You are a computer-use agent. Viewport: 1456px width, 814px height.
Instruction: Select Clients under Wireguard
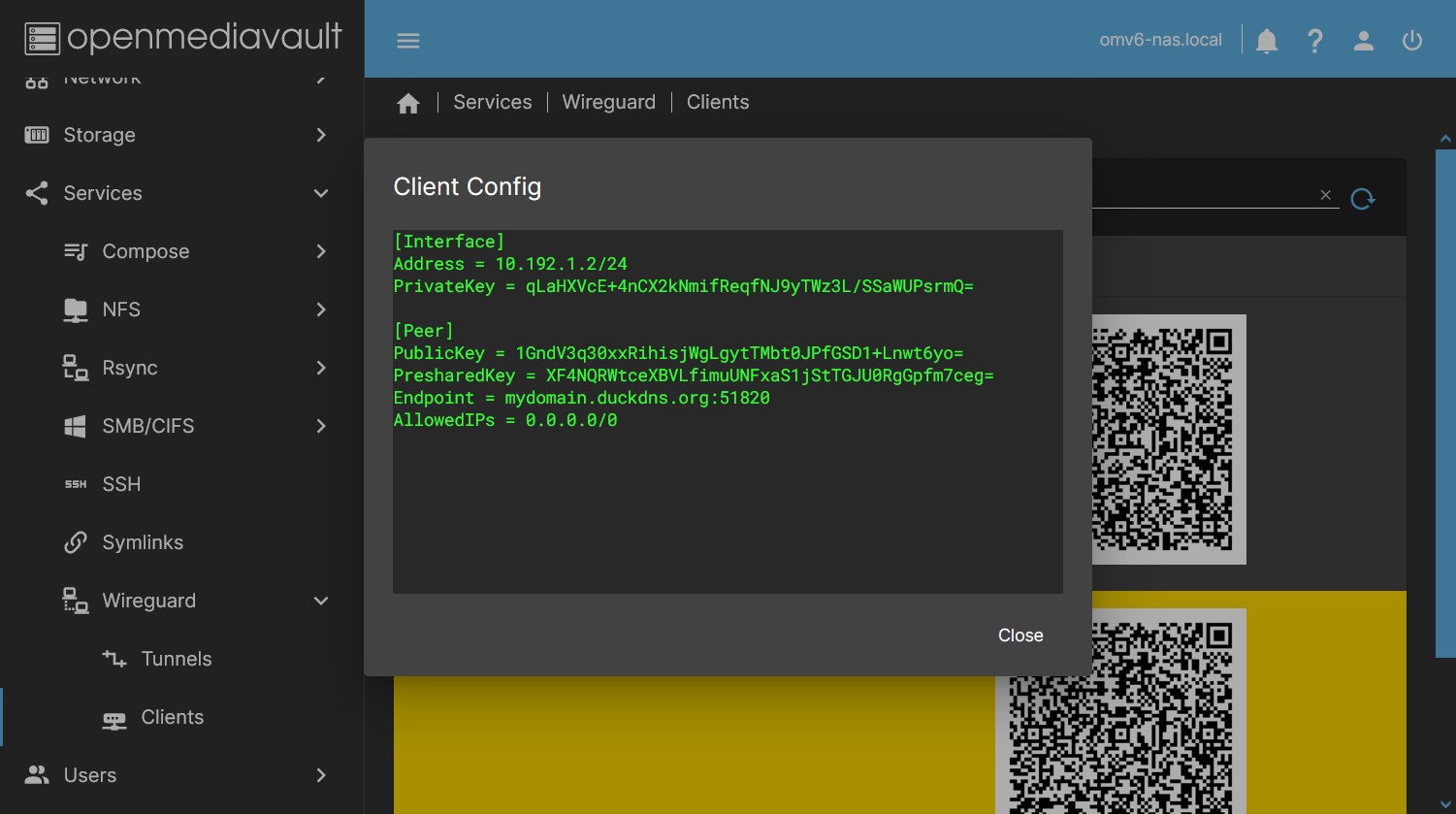(x=172, y=717)
